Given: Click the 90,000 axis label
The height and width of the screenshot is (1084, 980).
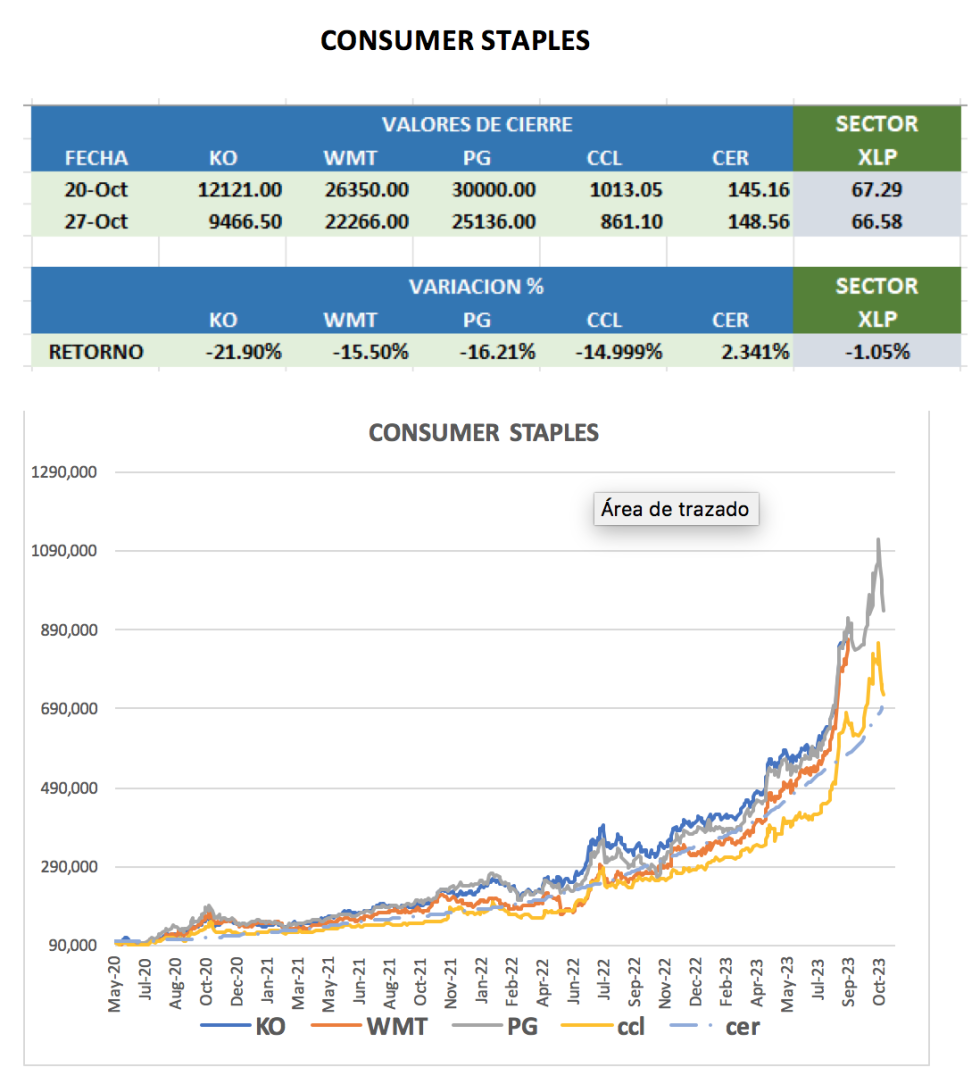Looking at the screenshot, I should point(72,945).
